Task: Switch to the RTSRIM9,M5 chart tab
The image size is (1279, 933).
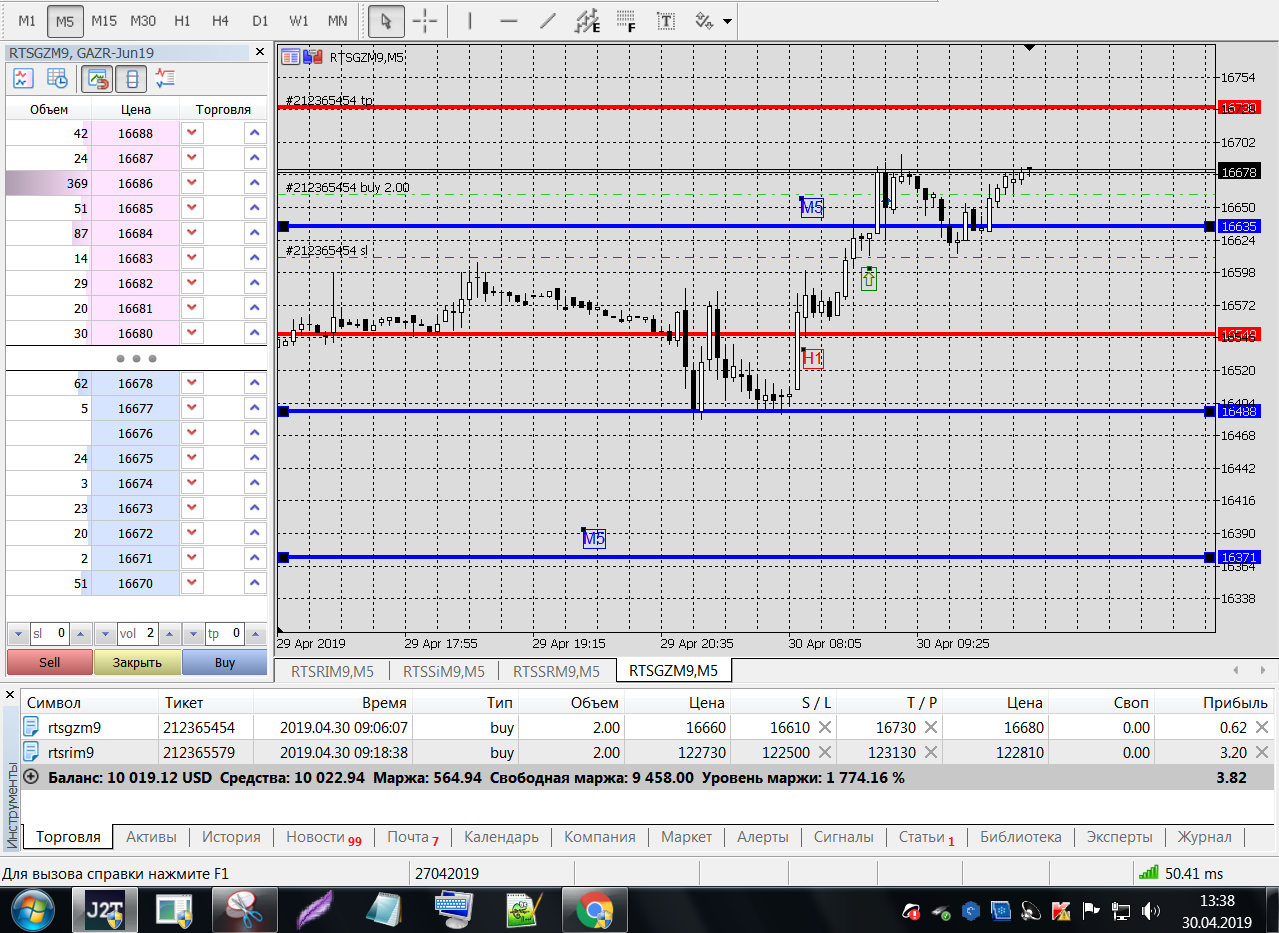Action: click(332, 671)
